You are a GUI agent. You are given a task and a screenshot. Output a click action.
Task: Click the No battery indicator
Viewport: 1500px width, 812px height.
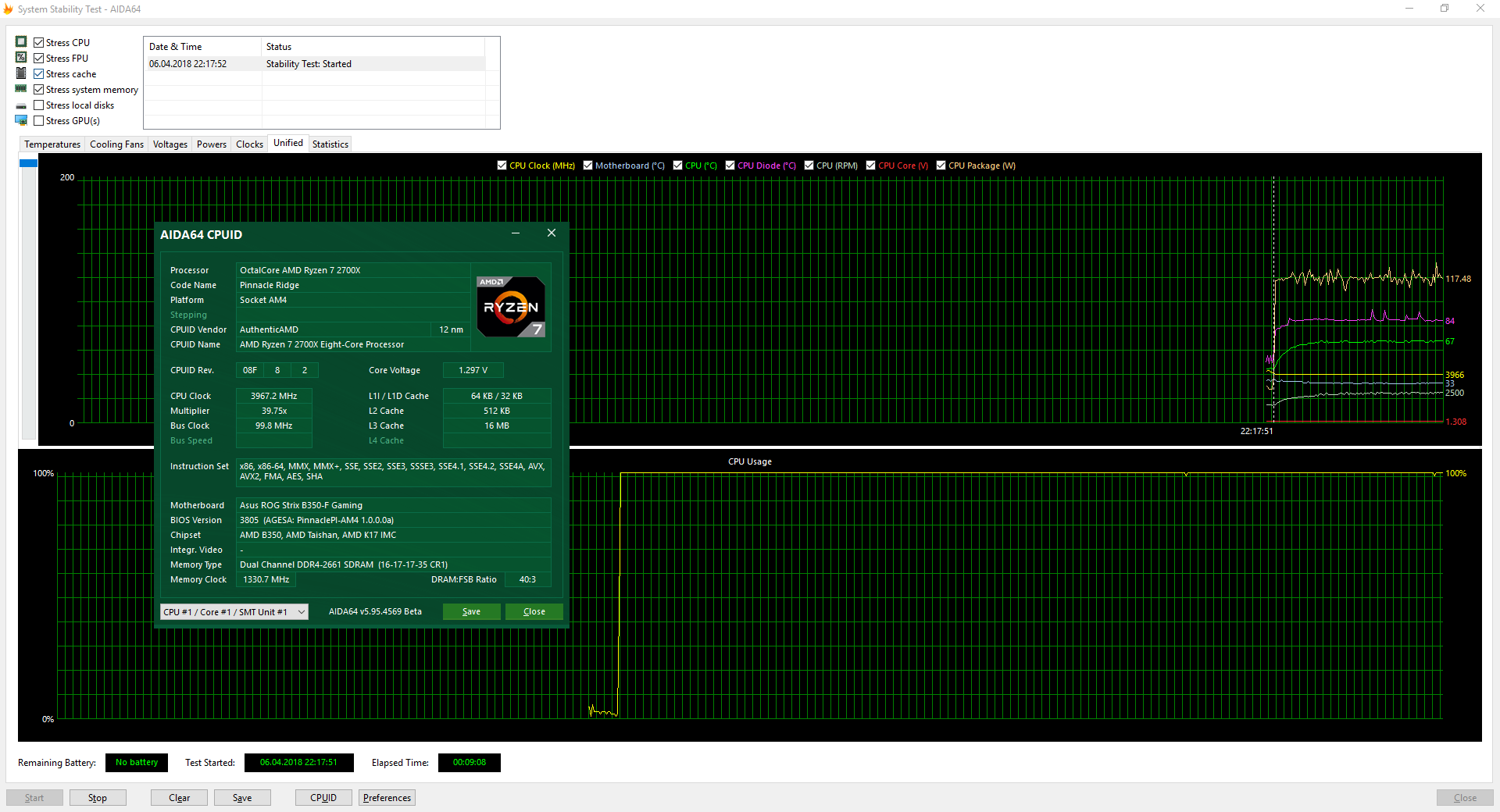137,763
